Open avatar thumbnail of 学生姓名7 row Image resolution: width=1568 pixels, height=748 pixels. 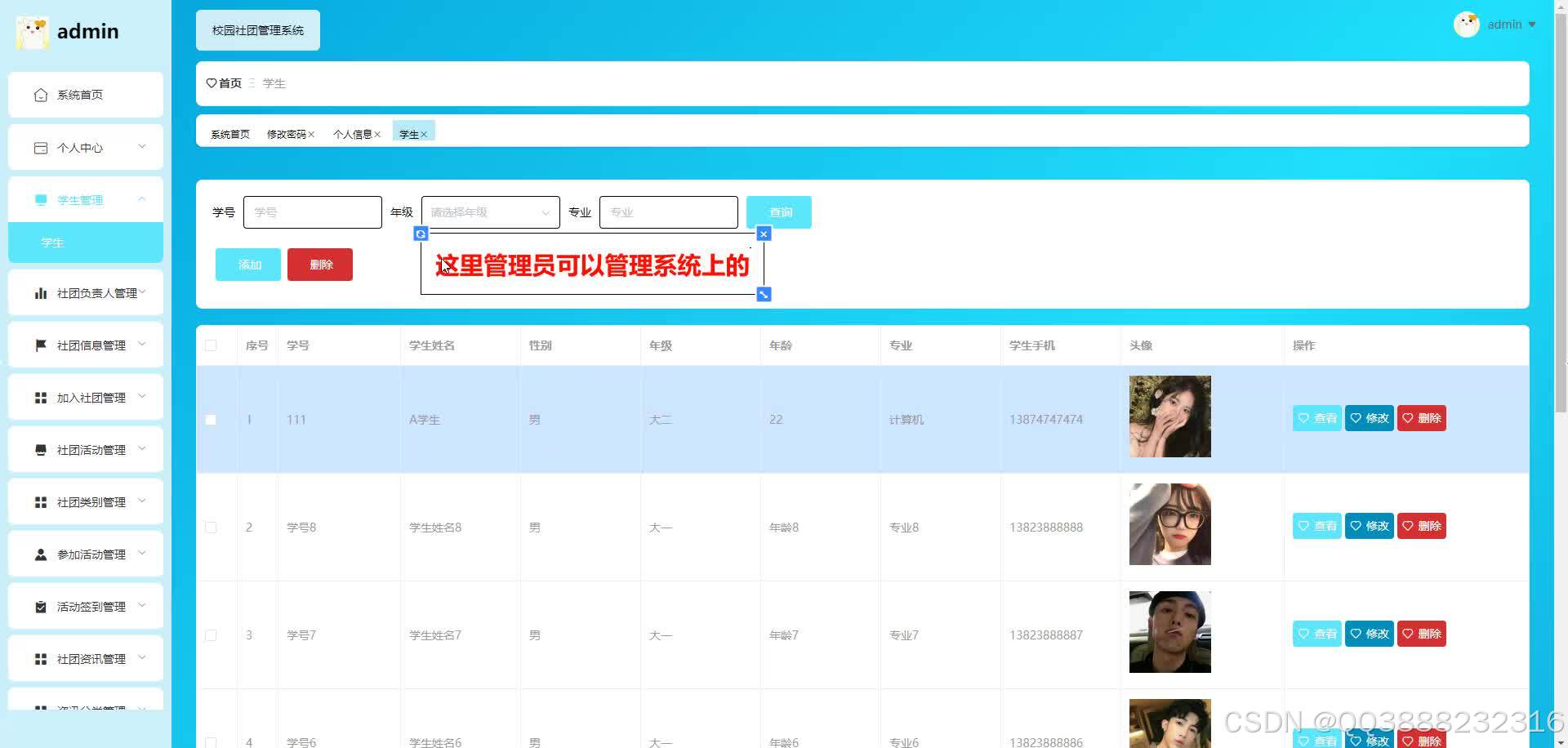(x=1170, y=632)
